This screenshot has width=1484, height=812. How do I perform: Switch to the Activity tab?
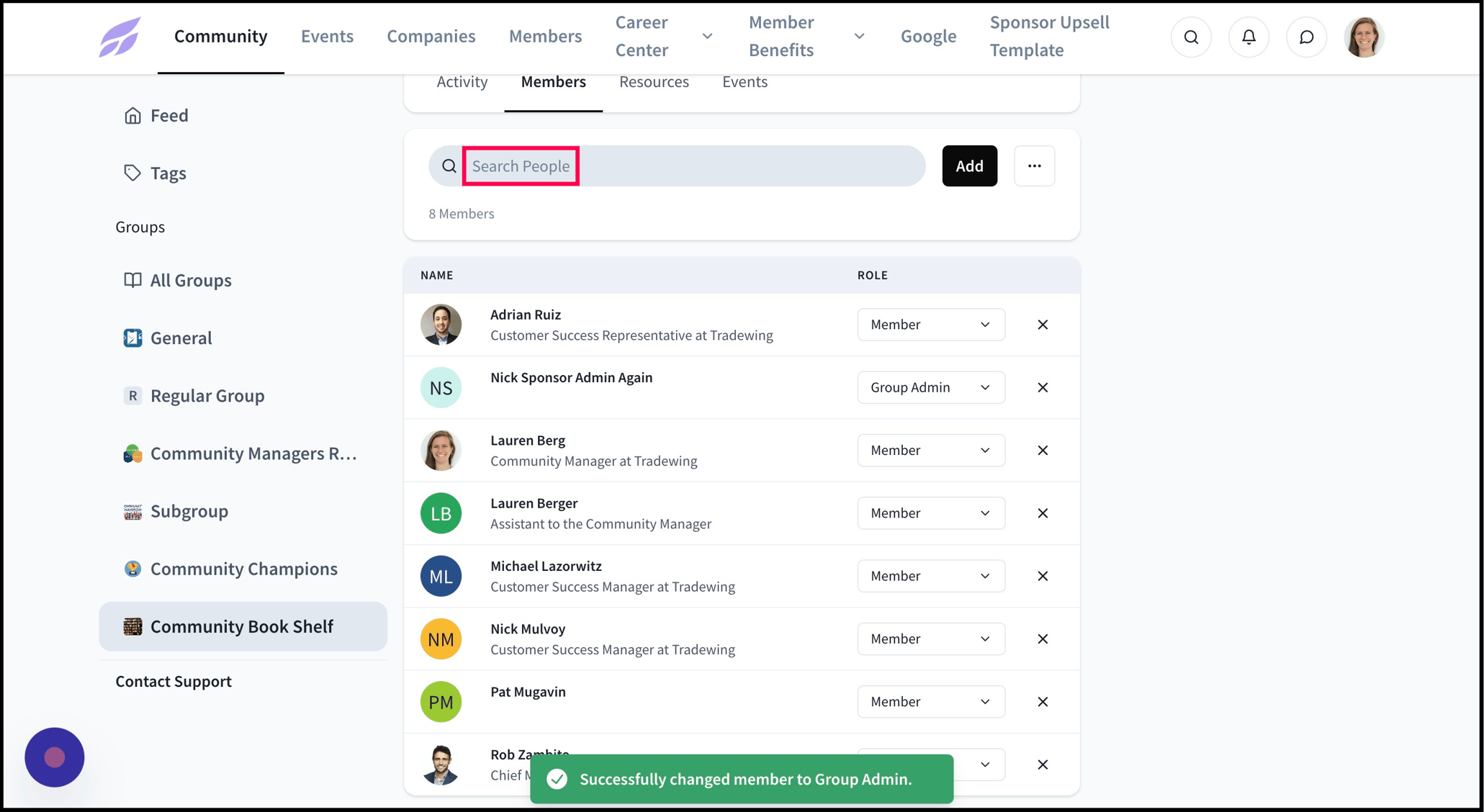click(x=462, y=81)
